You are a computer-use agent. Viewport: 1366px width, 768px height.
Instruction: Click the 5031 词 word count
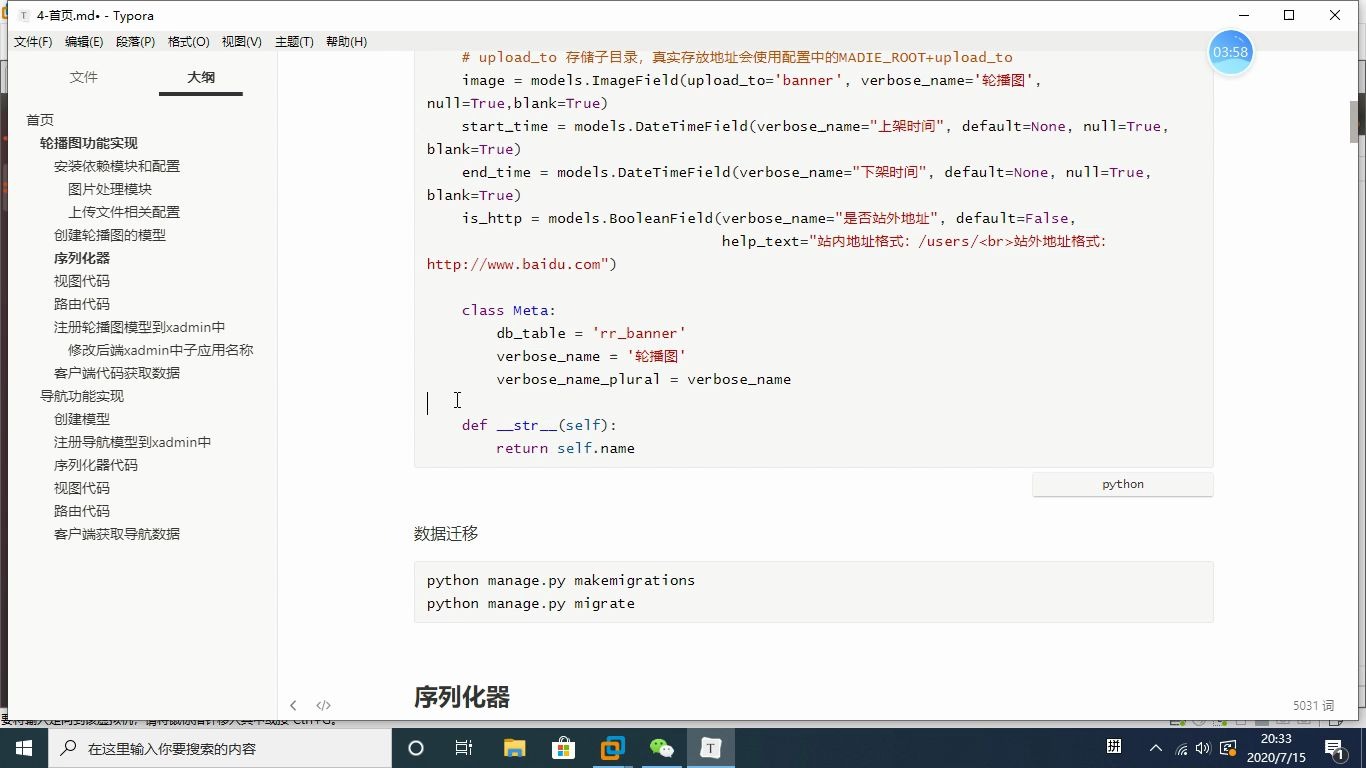pos(1313,705)
